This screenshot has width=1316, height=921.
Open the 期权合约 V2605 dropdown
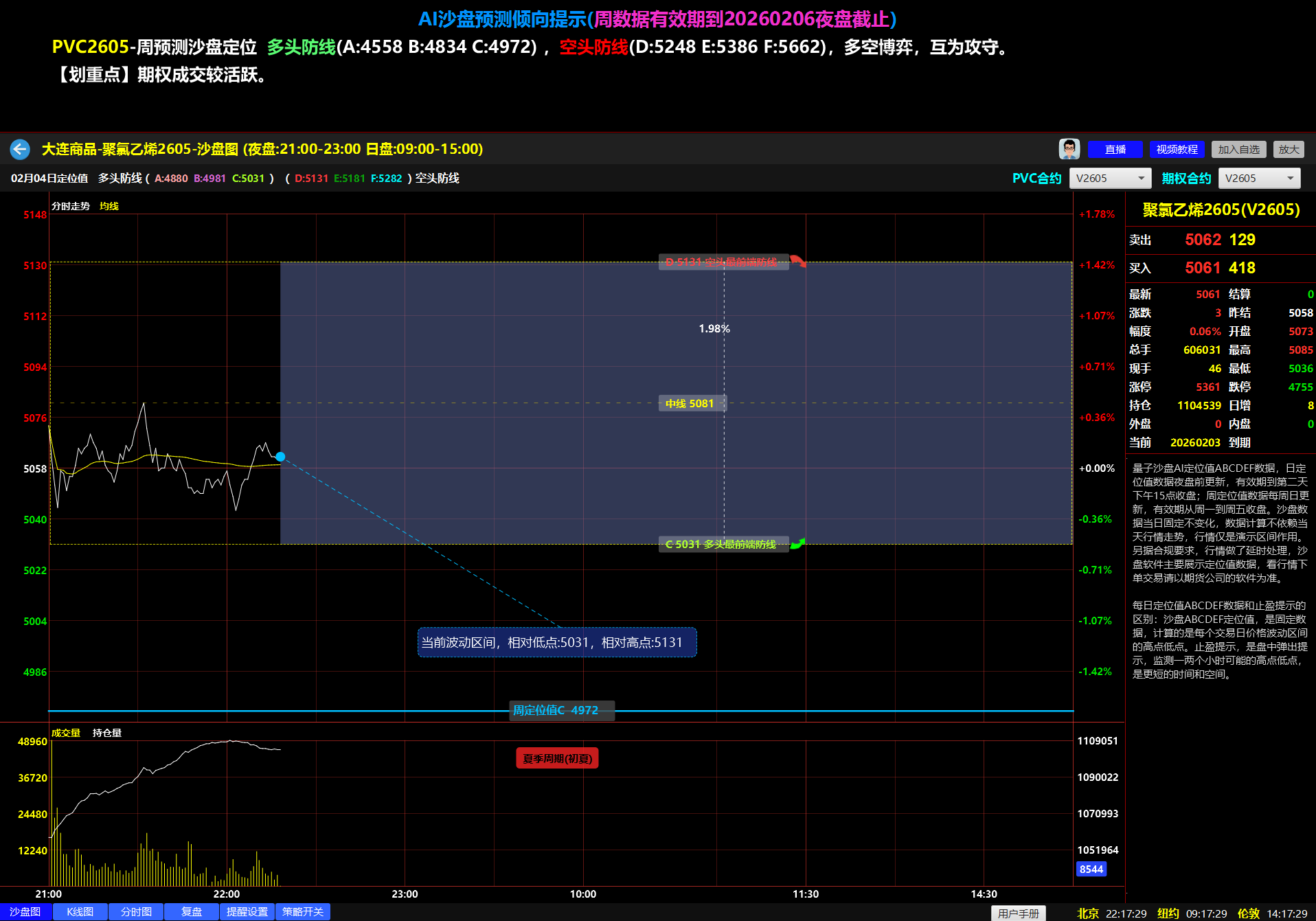point(1259,178)
